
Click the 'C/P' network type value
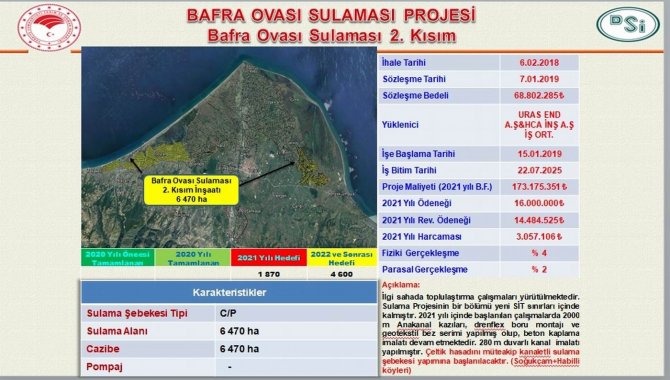point(228,313)
